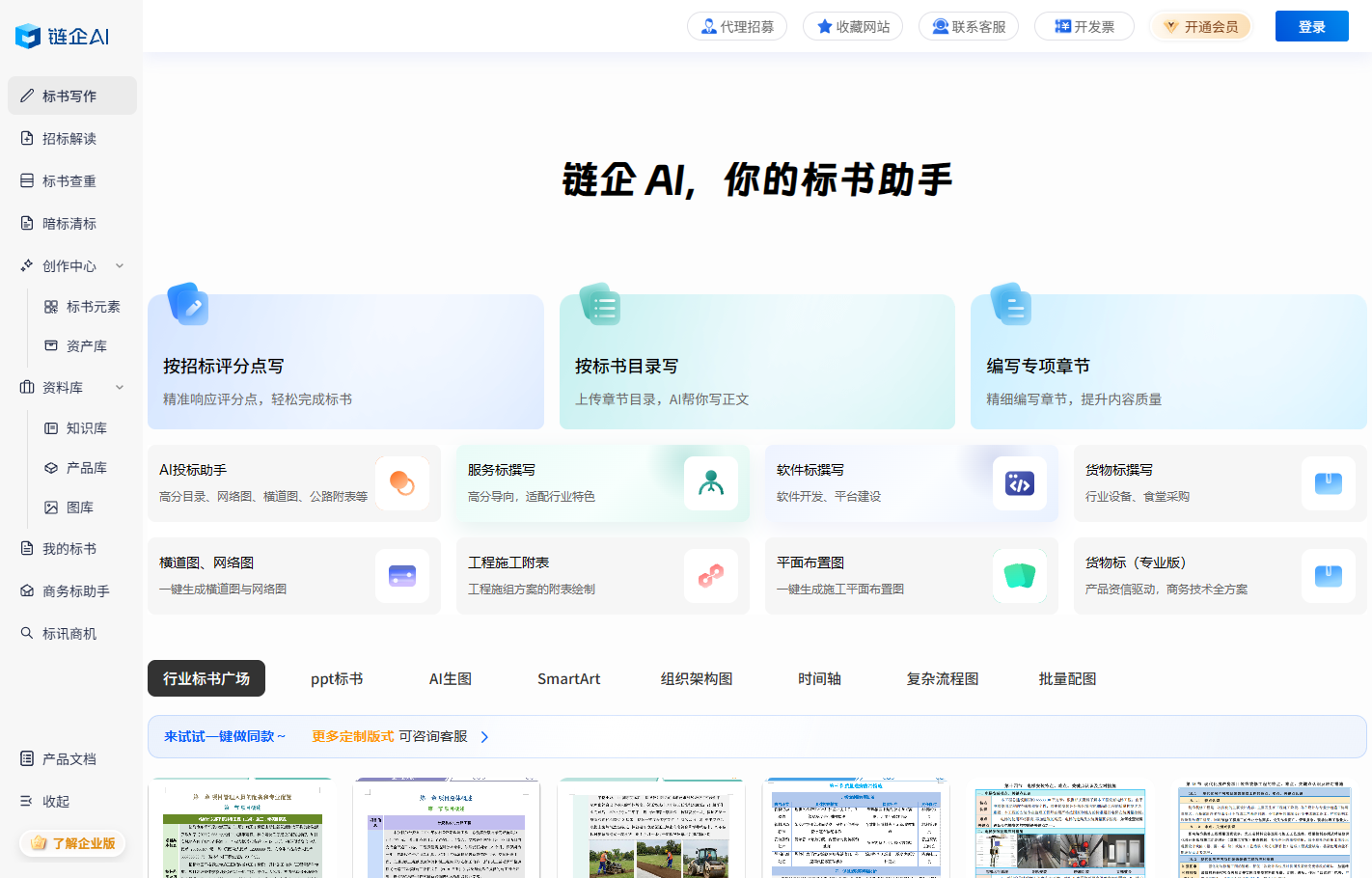Open the purple-header template thumbnail

coord(446,828)
